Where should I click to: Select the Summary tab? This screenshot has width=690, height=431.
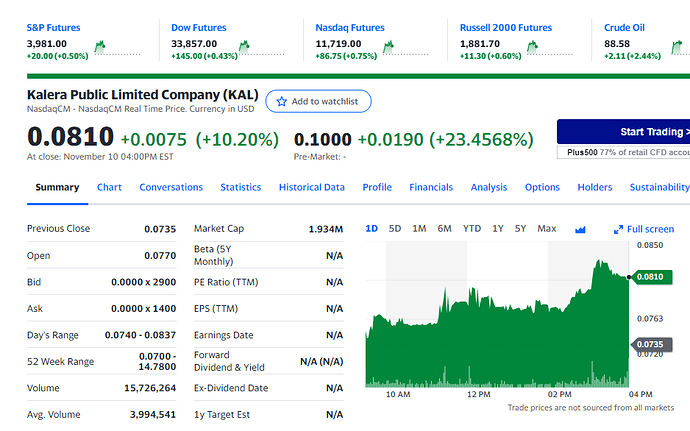57,188
